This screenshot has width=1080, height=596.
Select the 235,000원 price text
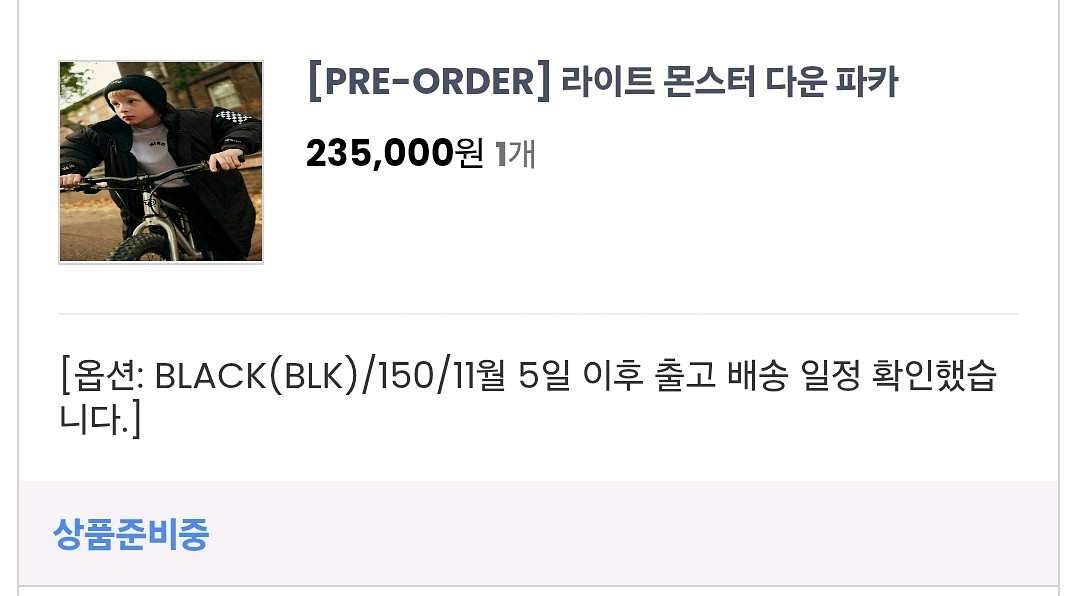coord(395,153)
